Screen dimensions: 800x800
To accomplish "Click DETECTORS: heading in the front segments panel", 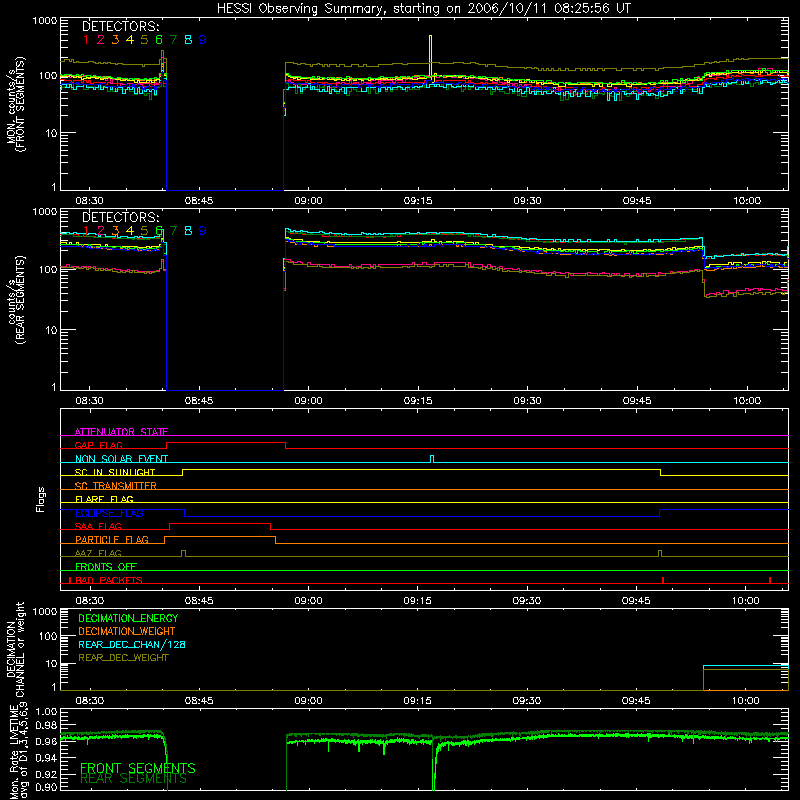I will coord(121,26).
